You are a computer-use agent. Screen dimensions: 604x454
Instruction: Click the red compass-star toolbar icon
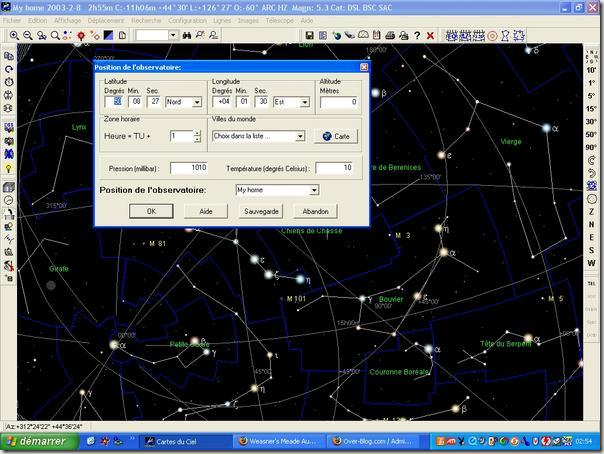pyautogui.click(x=81, y=36)
